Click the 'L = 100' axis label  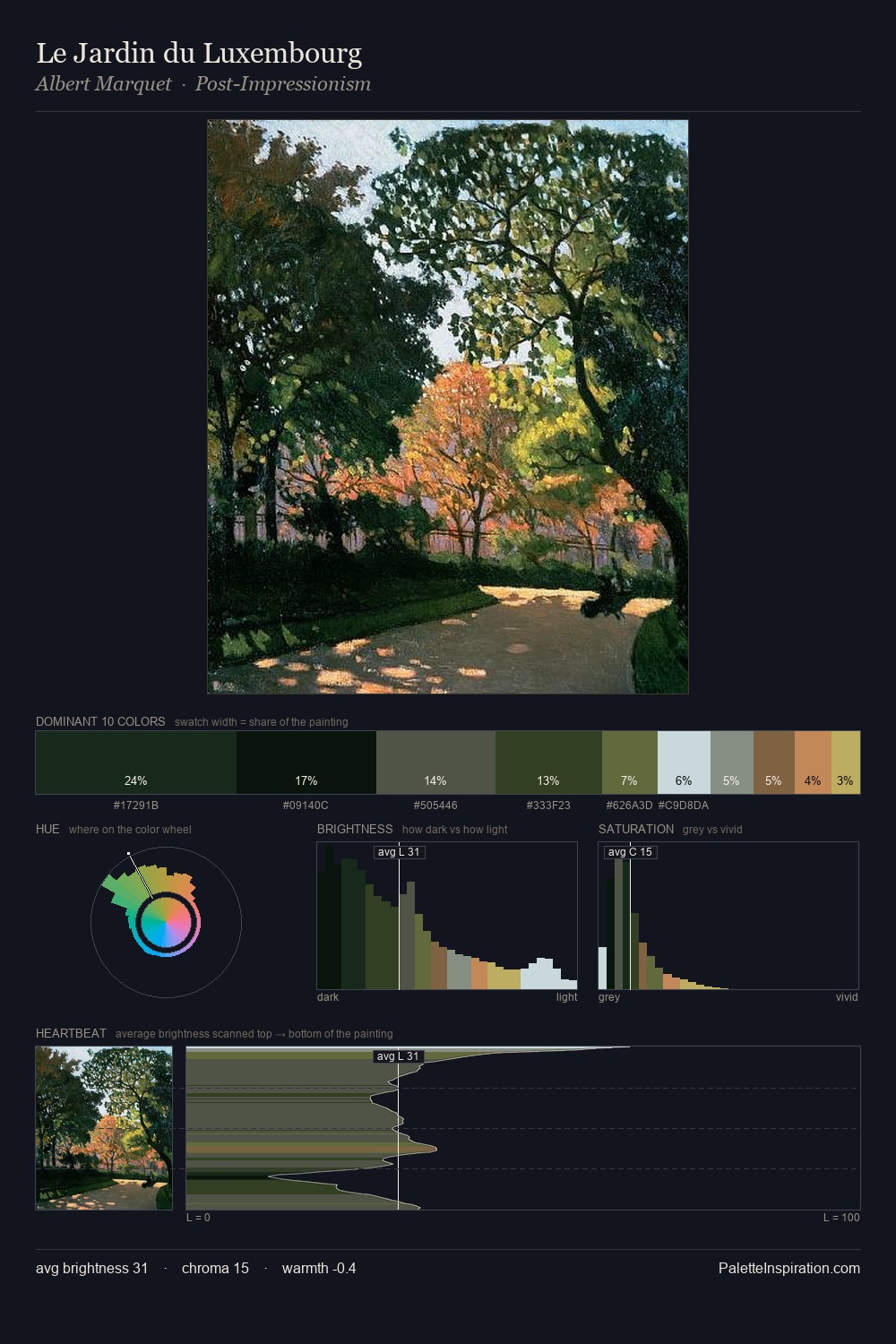pos(841,1218)
